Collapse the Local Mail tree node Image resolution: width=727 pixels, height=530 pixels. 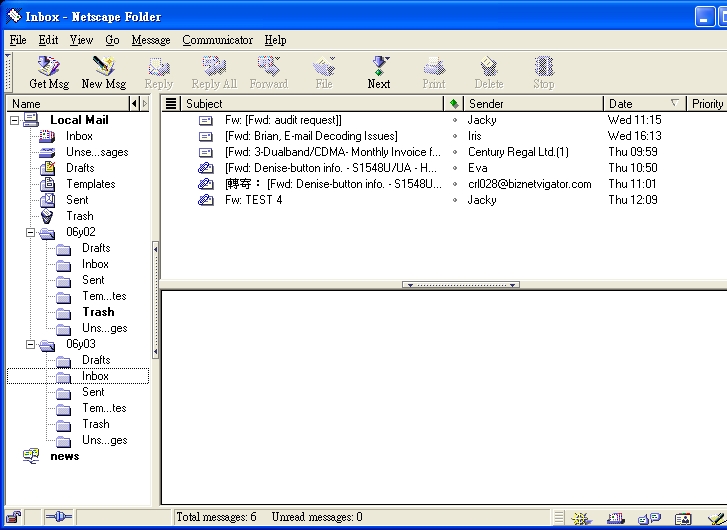pyautogui.click(x=15, y=120)
